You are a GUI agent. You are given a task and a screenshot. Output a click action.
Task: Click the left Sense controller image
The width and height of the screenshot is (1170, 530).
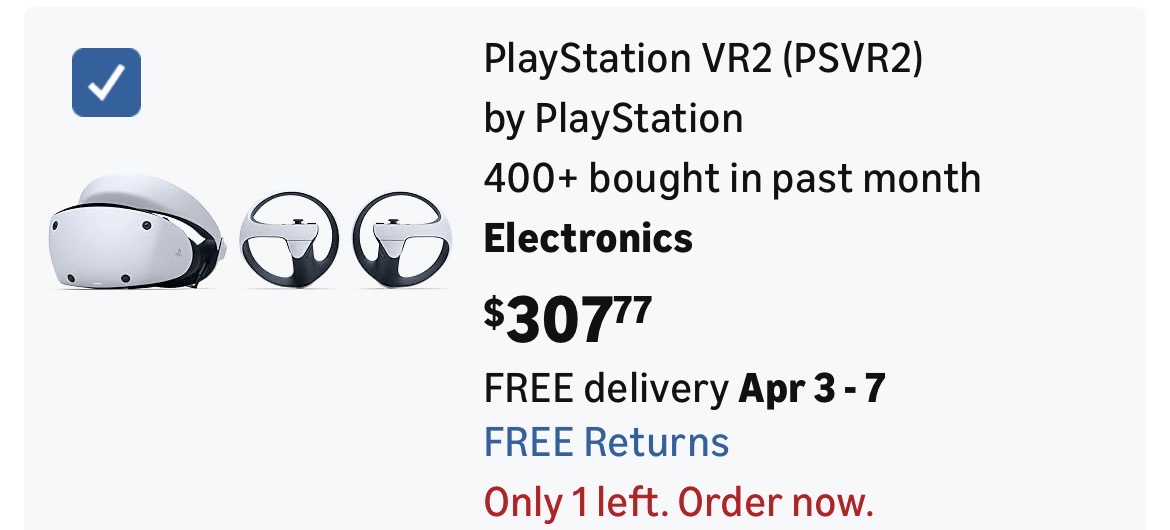pos(290,238)
